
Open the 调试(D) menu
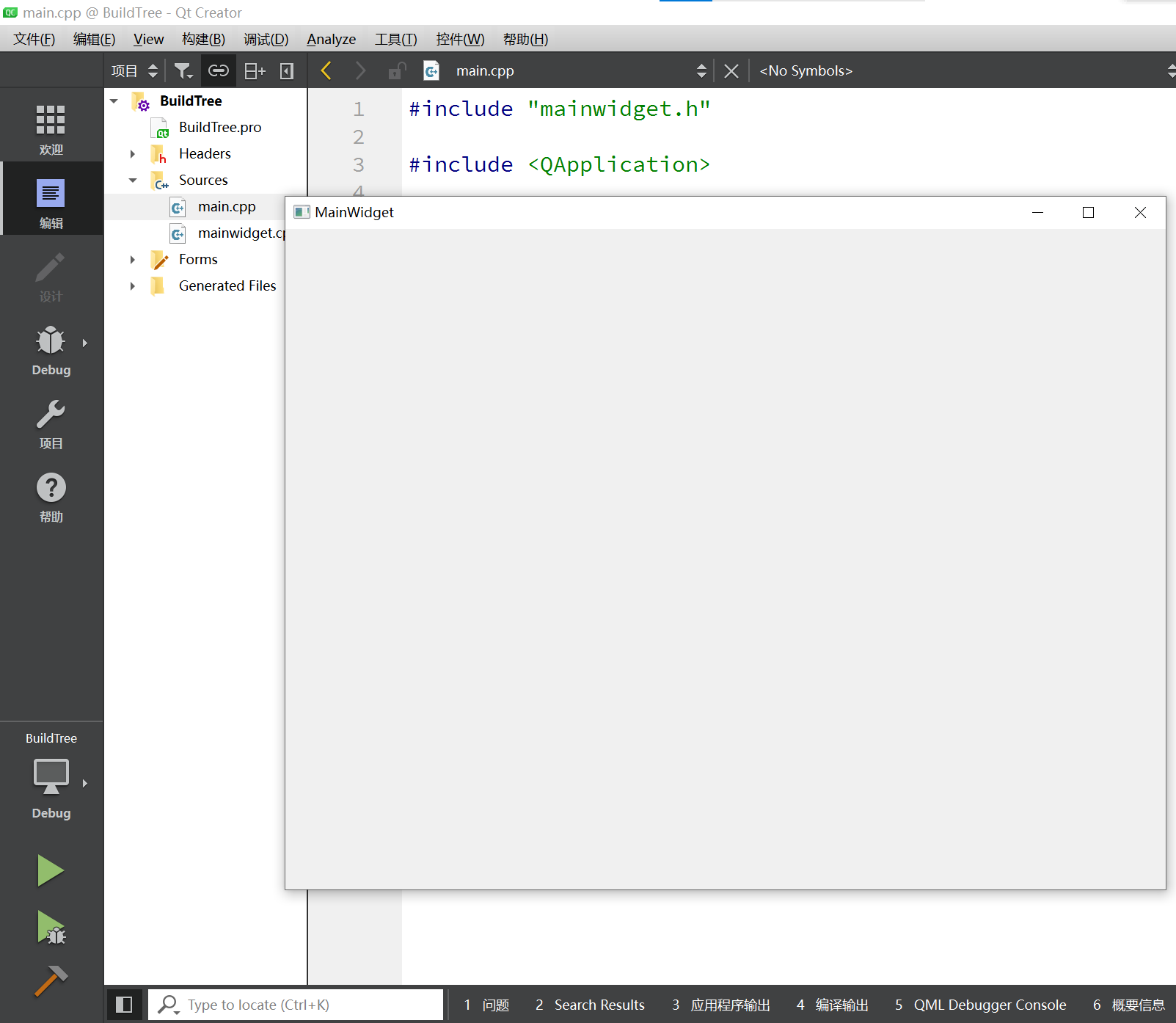(266, 39)
